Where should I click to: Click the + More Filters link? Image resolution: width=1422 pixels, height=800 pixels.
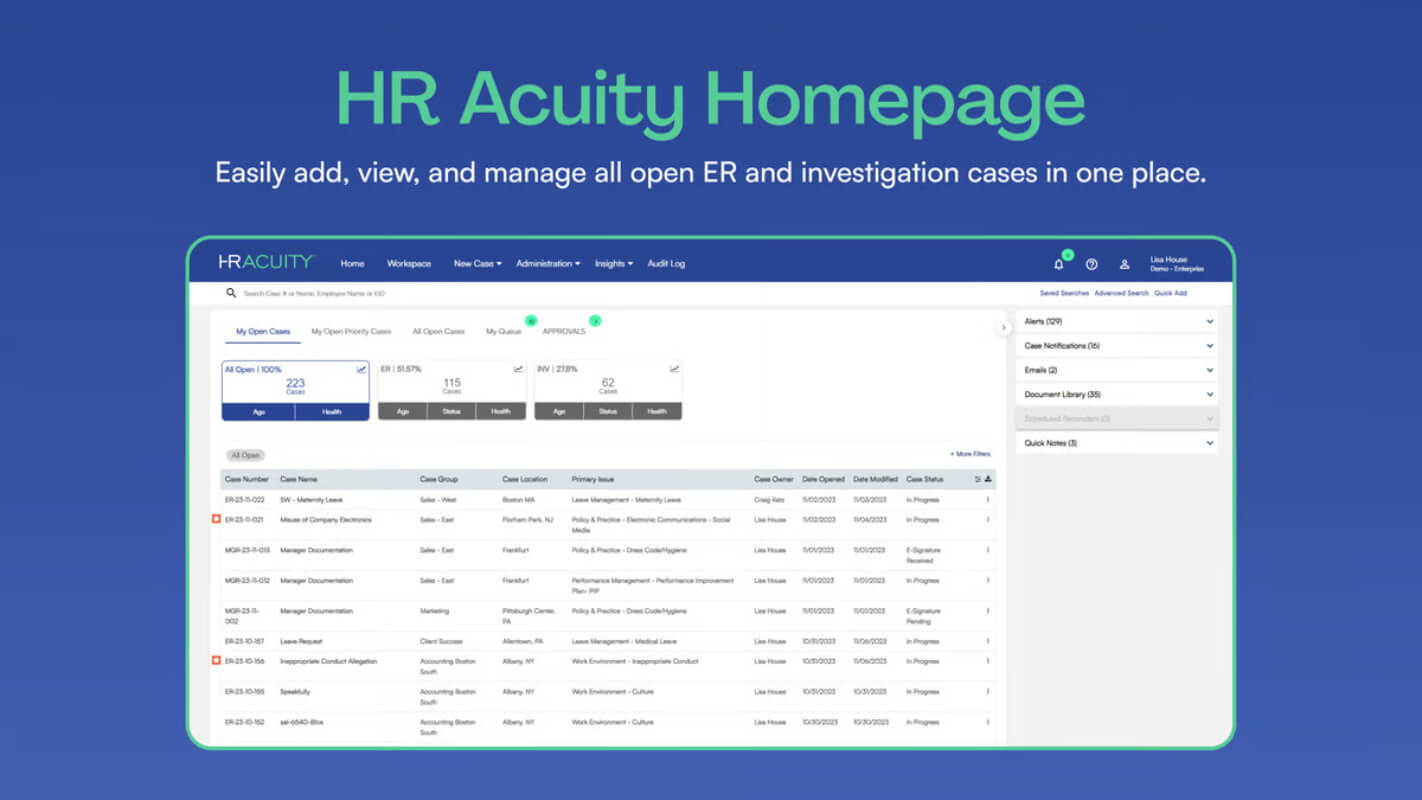coord(970,454)
